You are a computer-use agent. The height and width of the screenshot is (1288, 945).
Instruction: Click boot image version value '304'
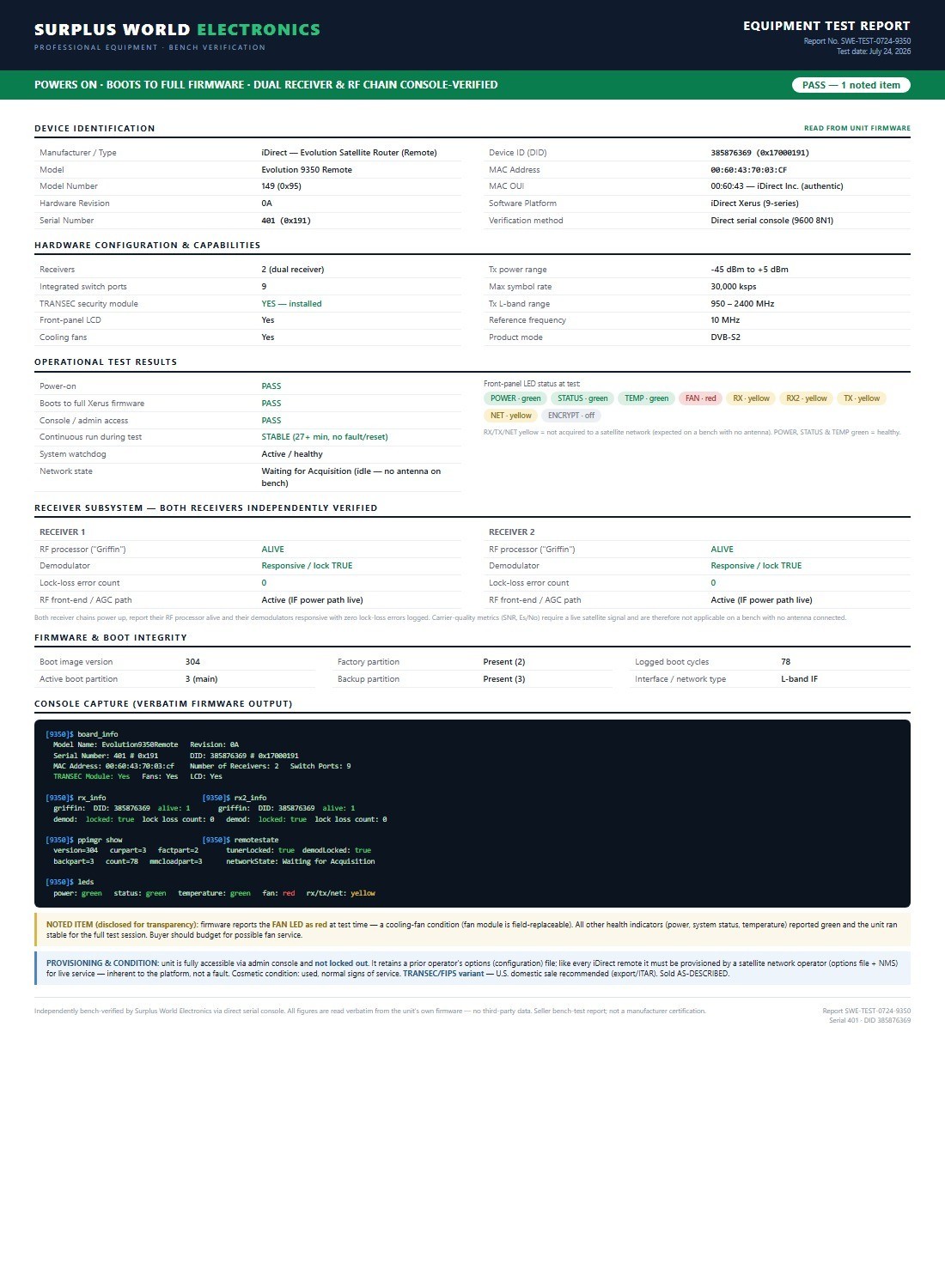192,662
